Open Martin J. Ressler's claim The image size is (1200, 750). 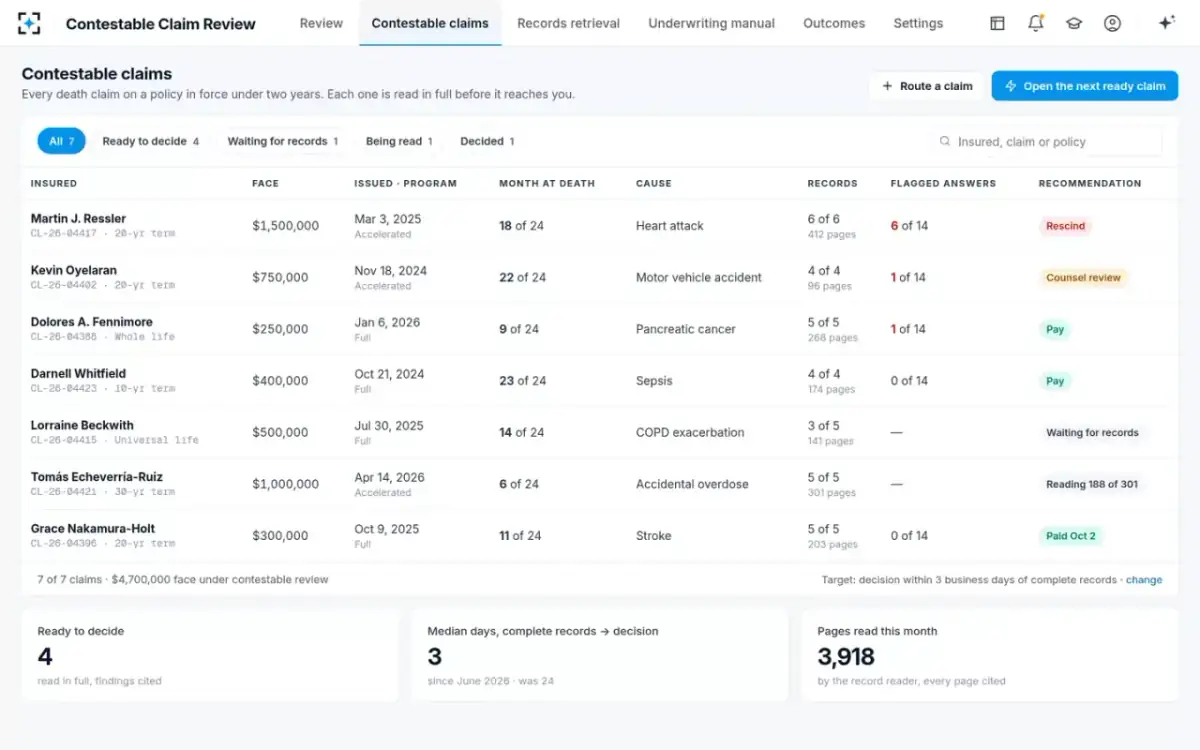[599, 225]
